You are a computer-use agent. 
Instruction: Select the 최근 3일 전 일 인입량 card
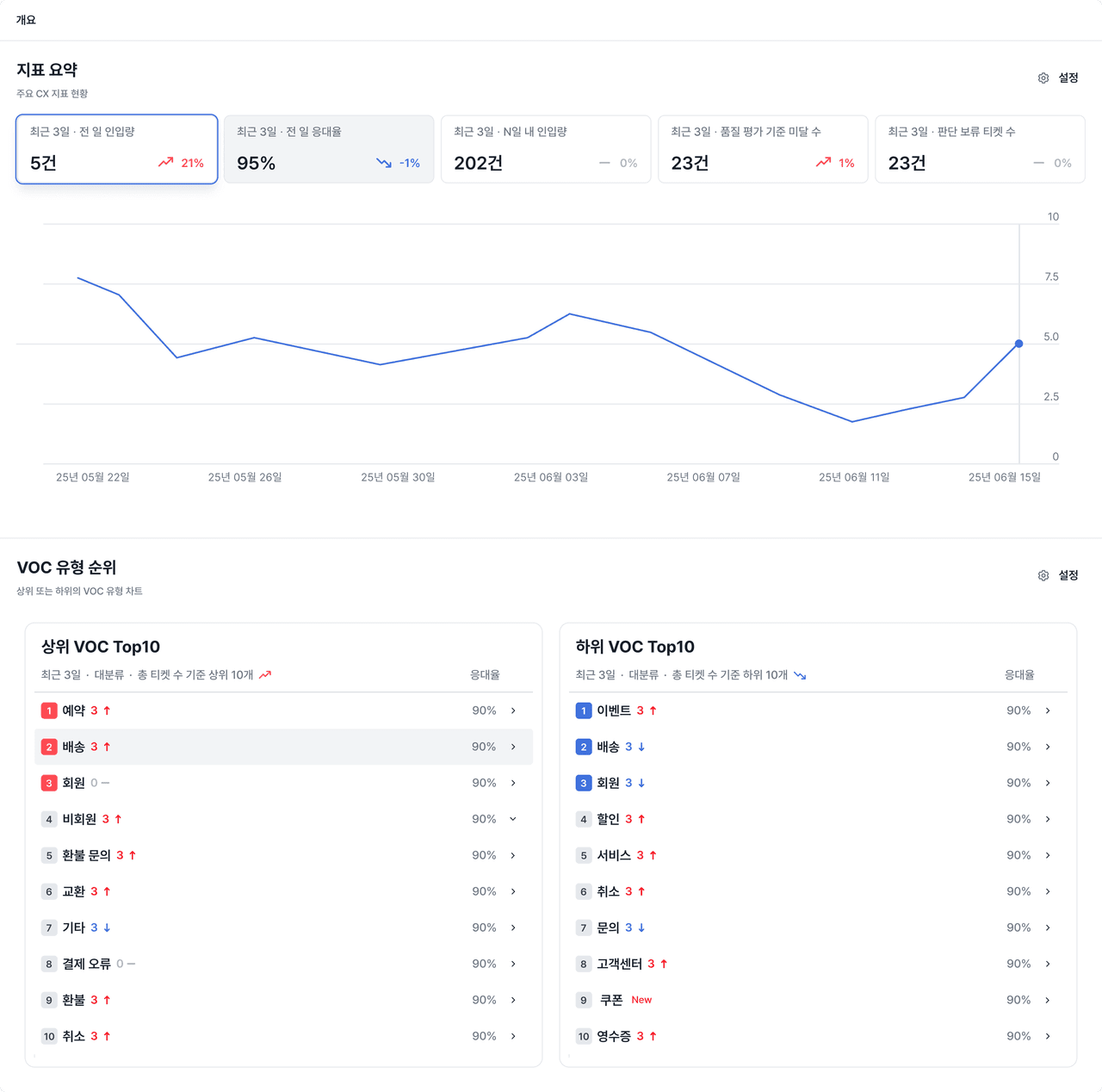point(117,149)
